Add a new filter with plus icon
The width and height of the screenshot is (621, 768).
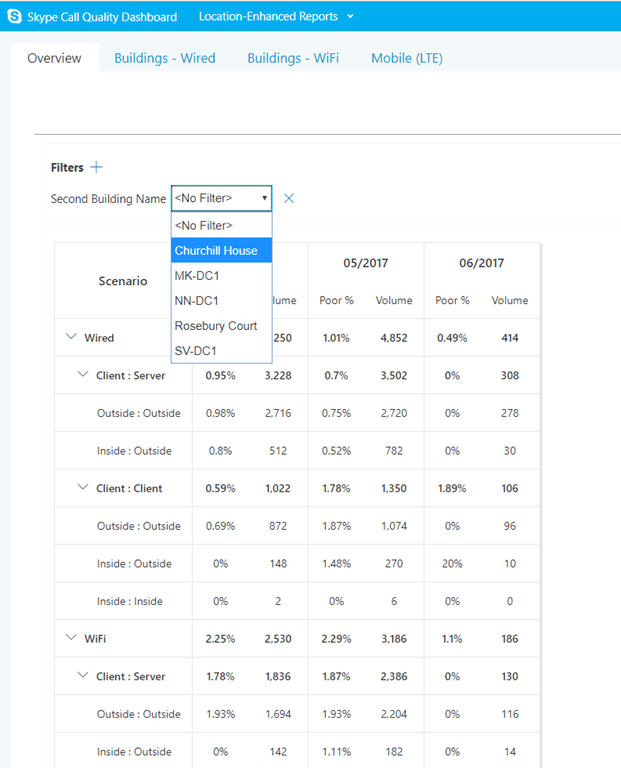pyautogui.click(x=96, y=167)
